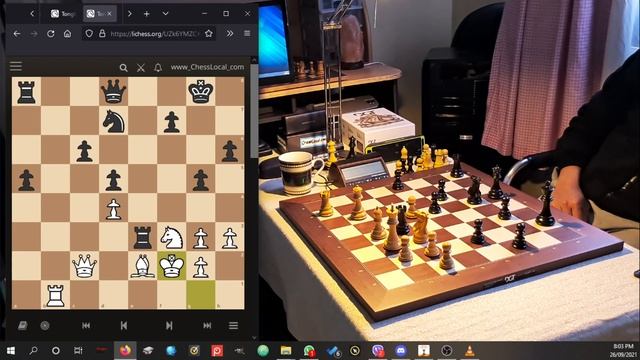Screen dimensions: 640x360
Task: Switch to the first 'Tong' tab
Action: (x=64, y=14)
